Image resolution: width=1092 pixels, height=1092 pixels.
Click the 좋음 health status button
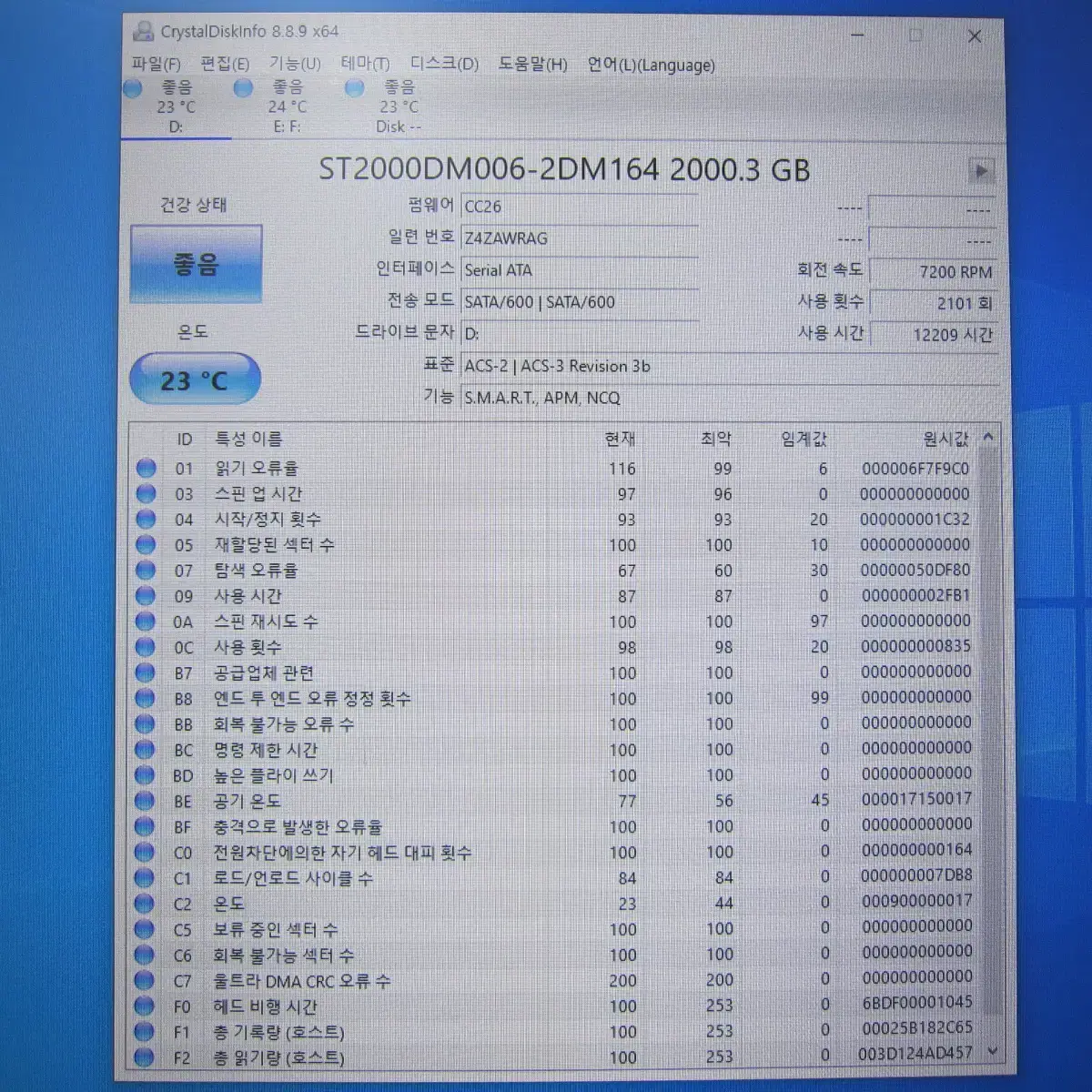[x=196, y=264]
